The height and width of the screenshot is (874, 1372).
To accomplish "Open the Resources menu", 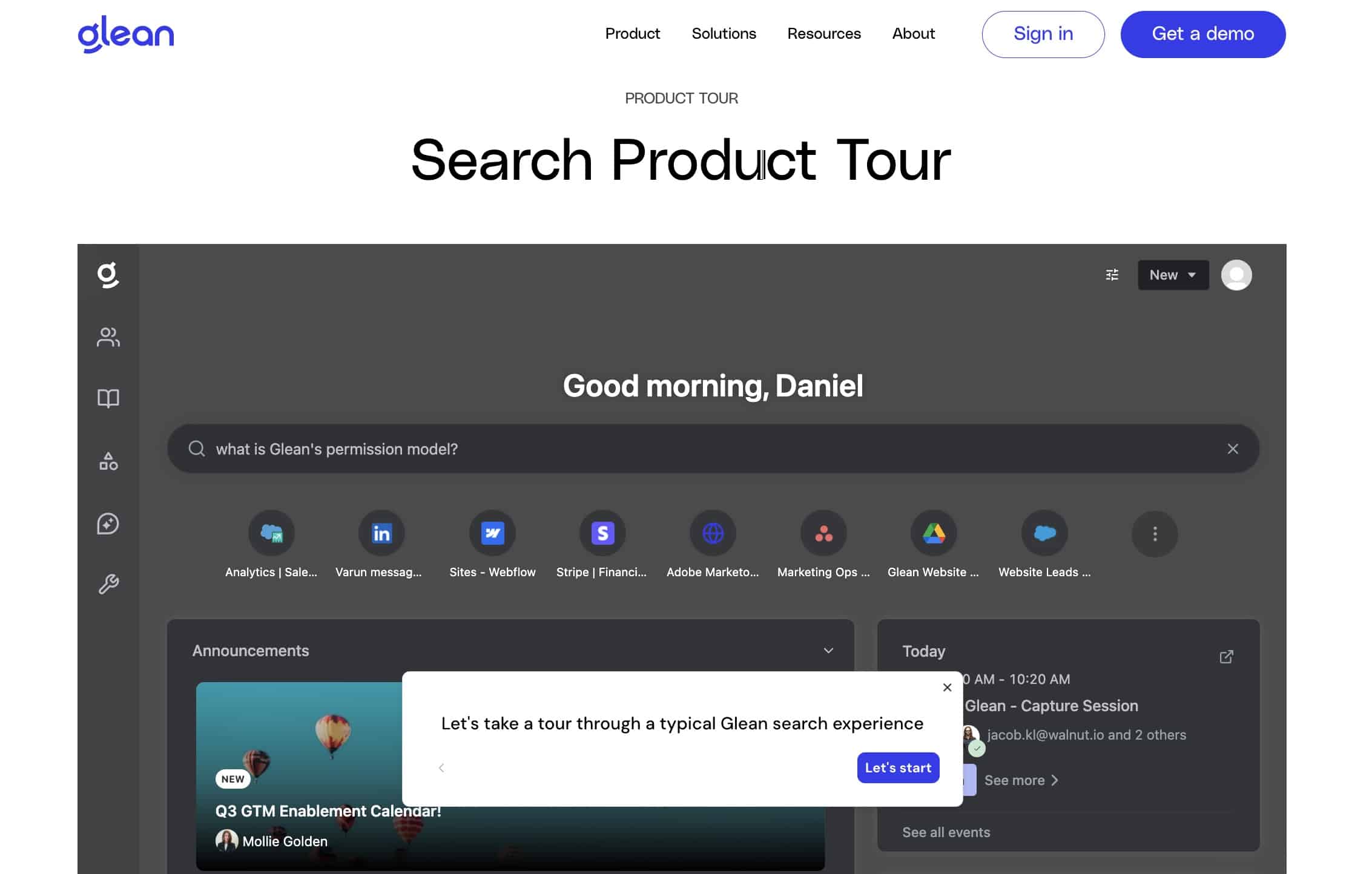I will [x=823, y=33].
